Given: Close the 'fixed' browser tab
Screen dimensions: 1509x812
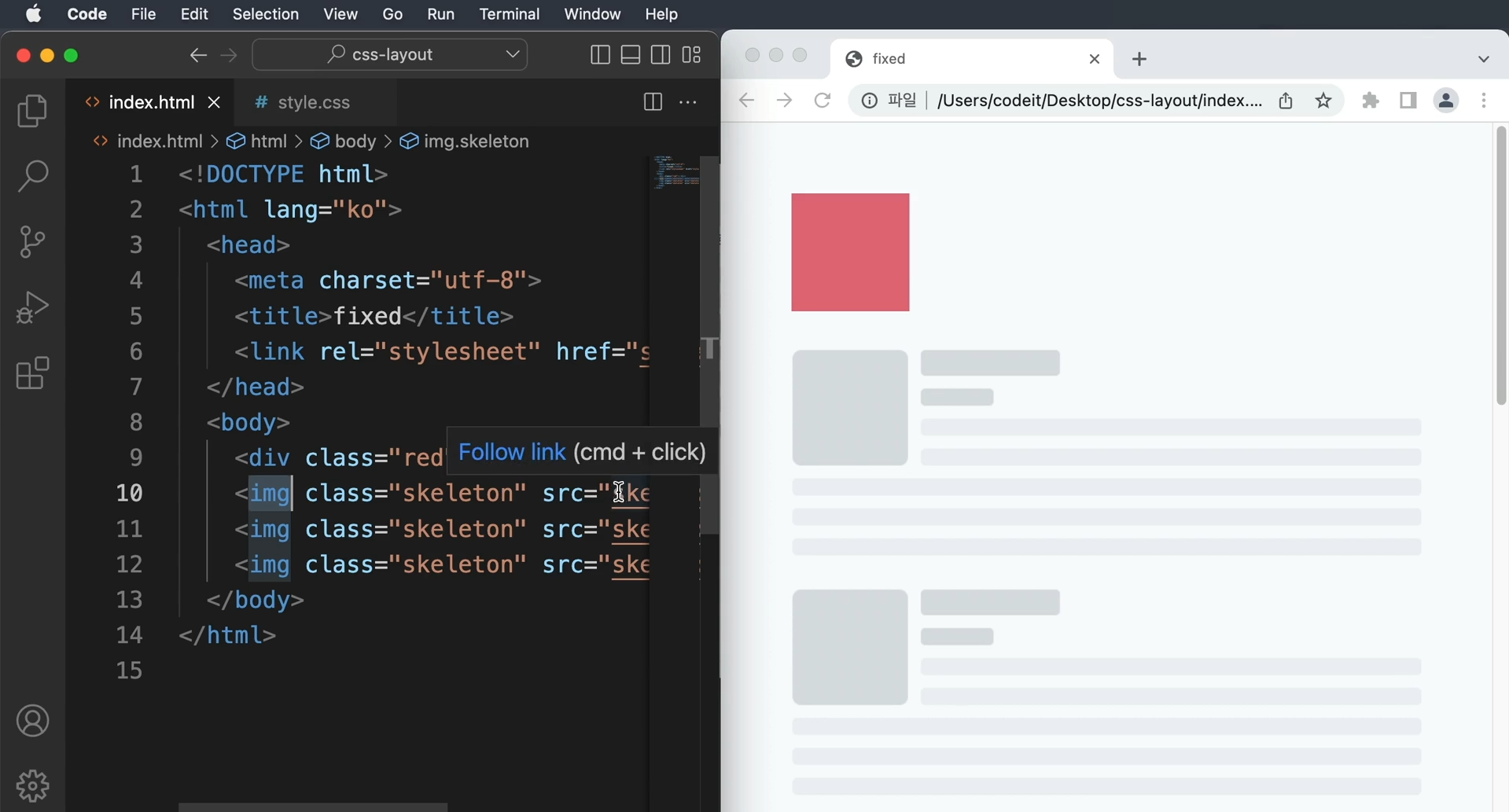Looking at the screenshot, I should 1095,59.
